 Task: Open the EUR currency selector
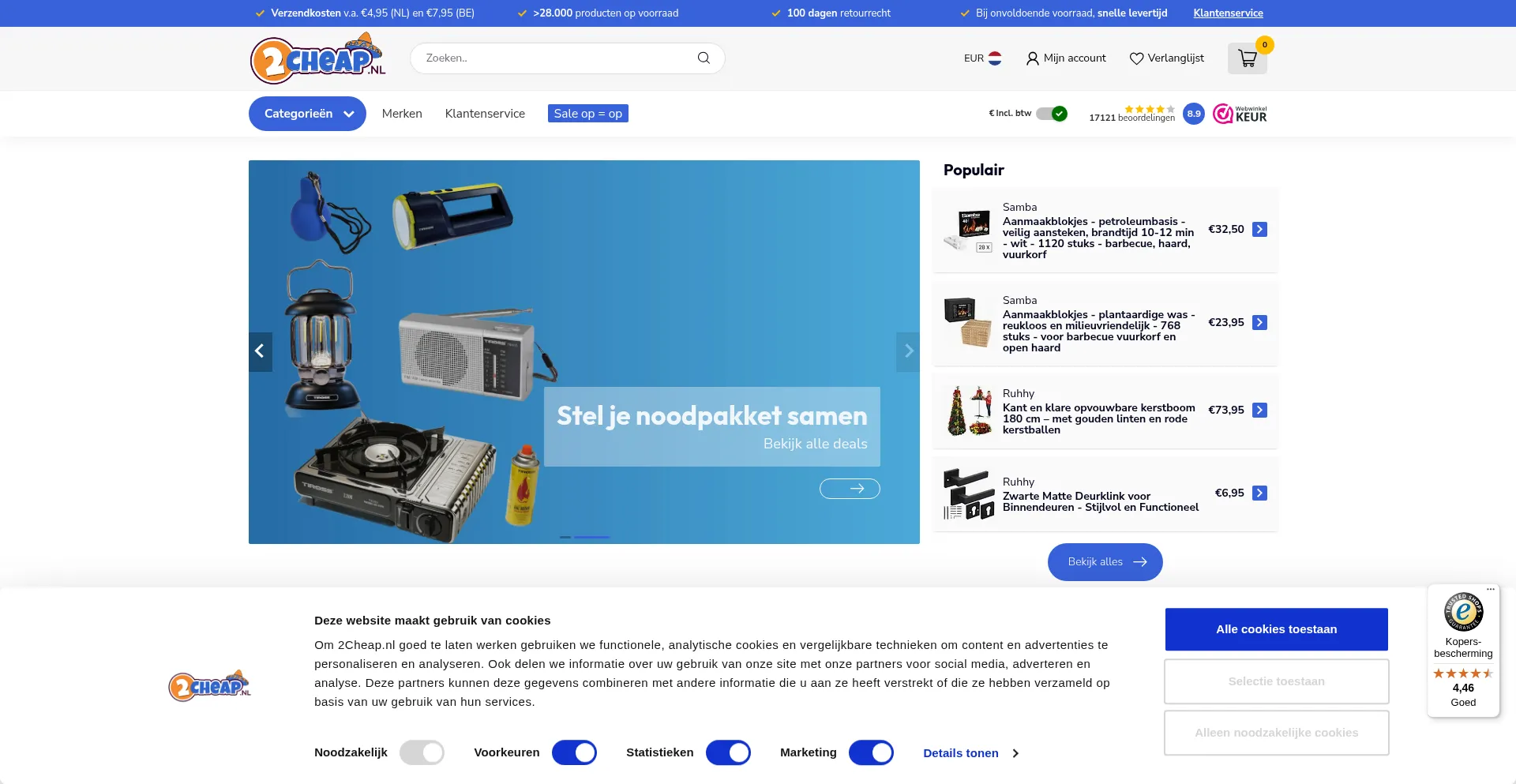tap(981, 58)
